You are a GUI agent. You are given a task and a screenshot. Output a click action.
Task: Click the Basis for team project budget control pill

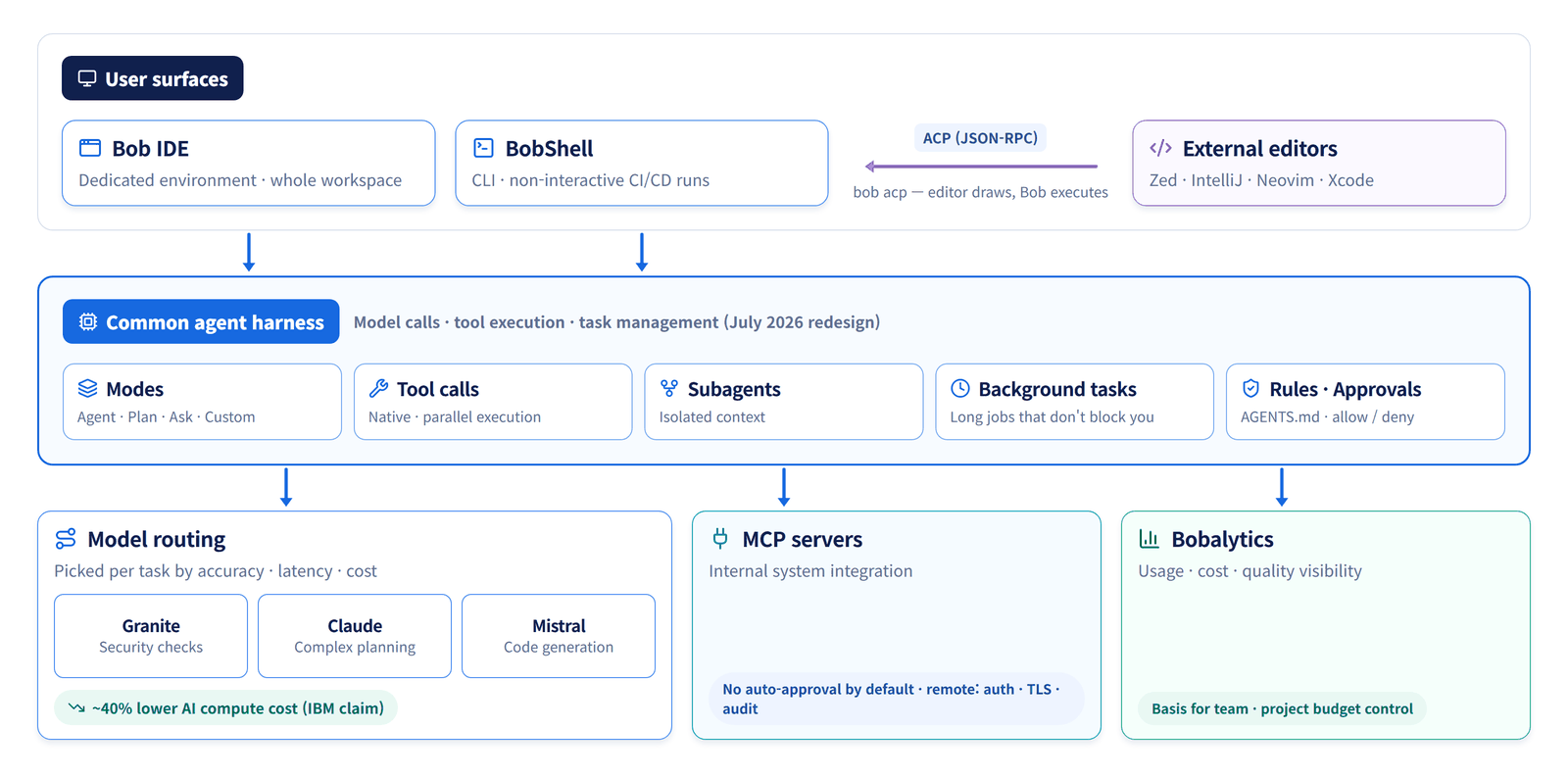[1282, 708]
